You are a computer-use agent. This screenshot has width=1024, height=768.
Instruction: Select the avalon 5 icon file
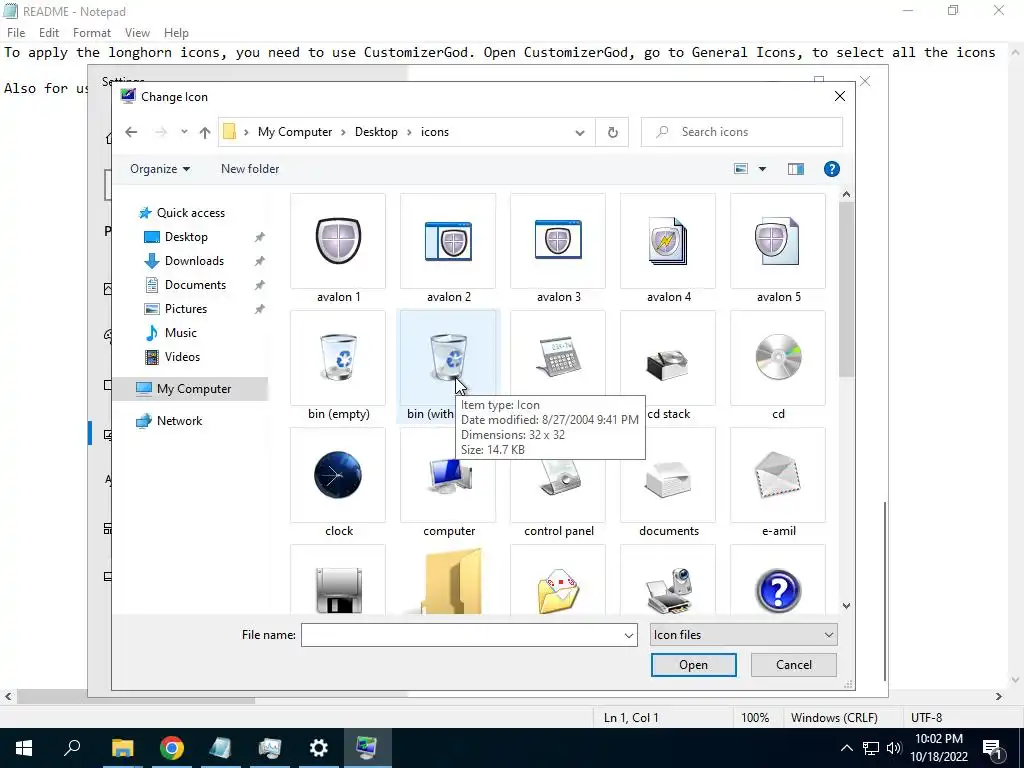pos(778,248)
